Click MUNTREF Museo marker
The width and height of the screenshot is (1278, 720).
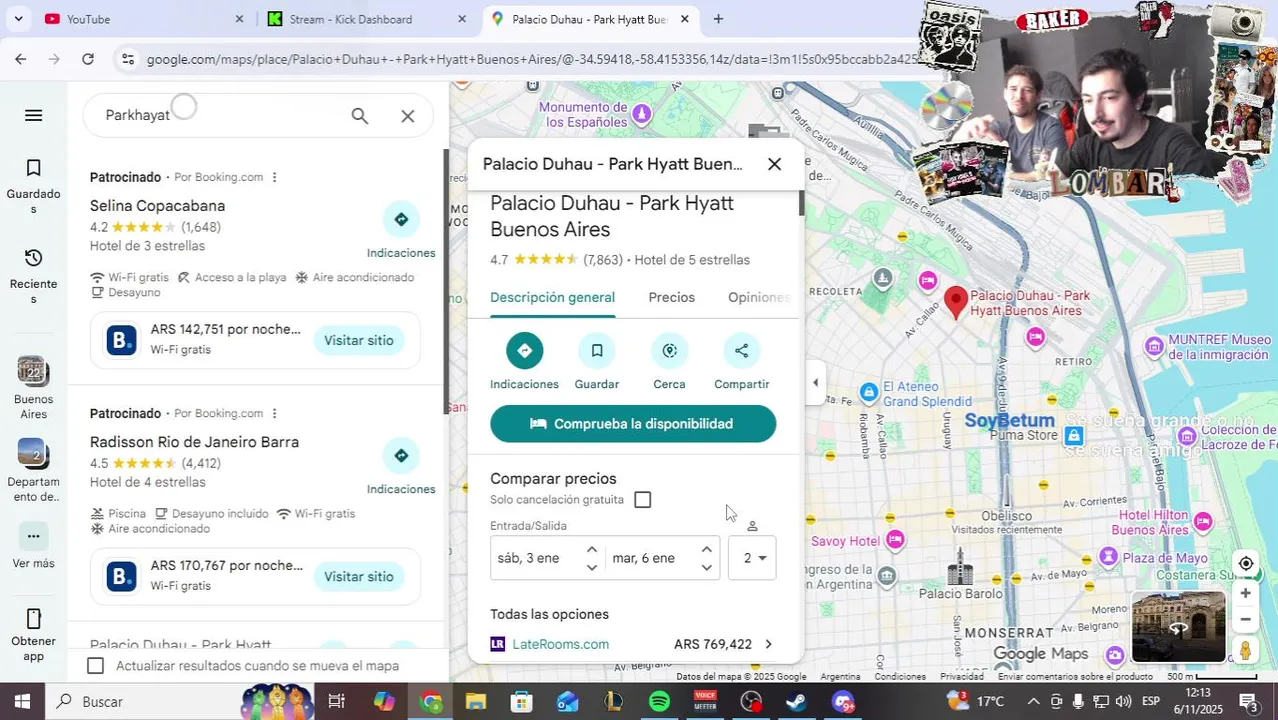click(1155, 347)
